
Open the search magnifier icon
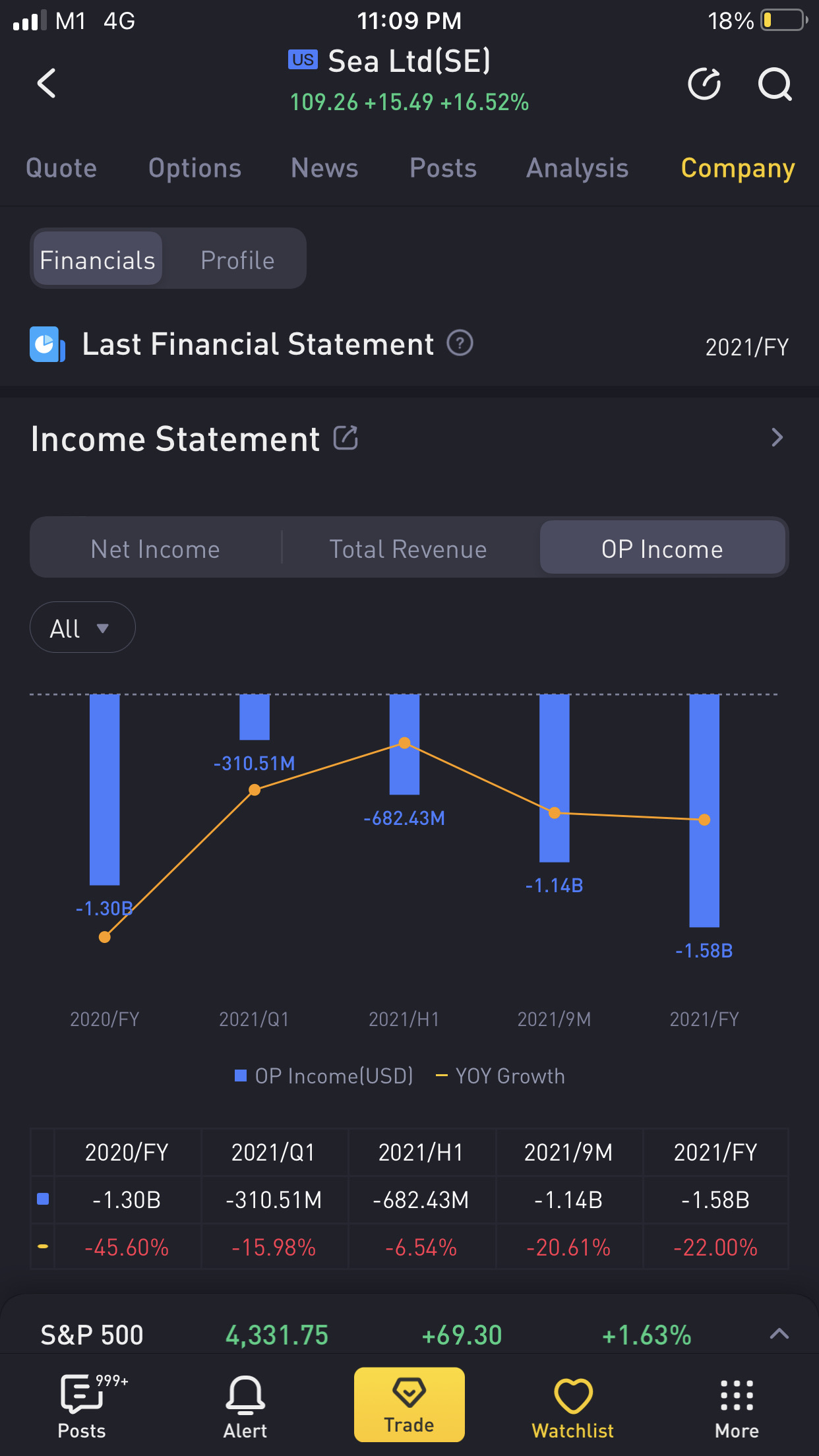(x=774, y=84)
